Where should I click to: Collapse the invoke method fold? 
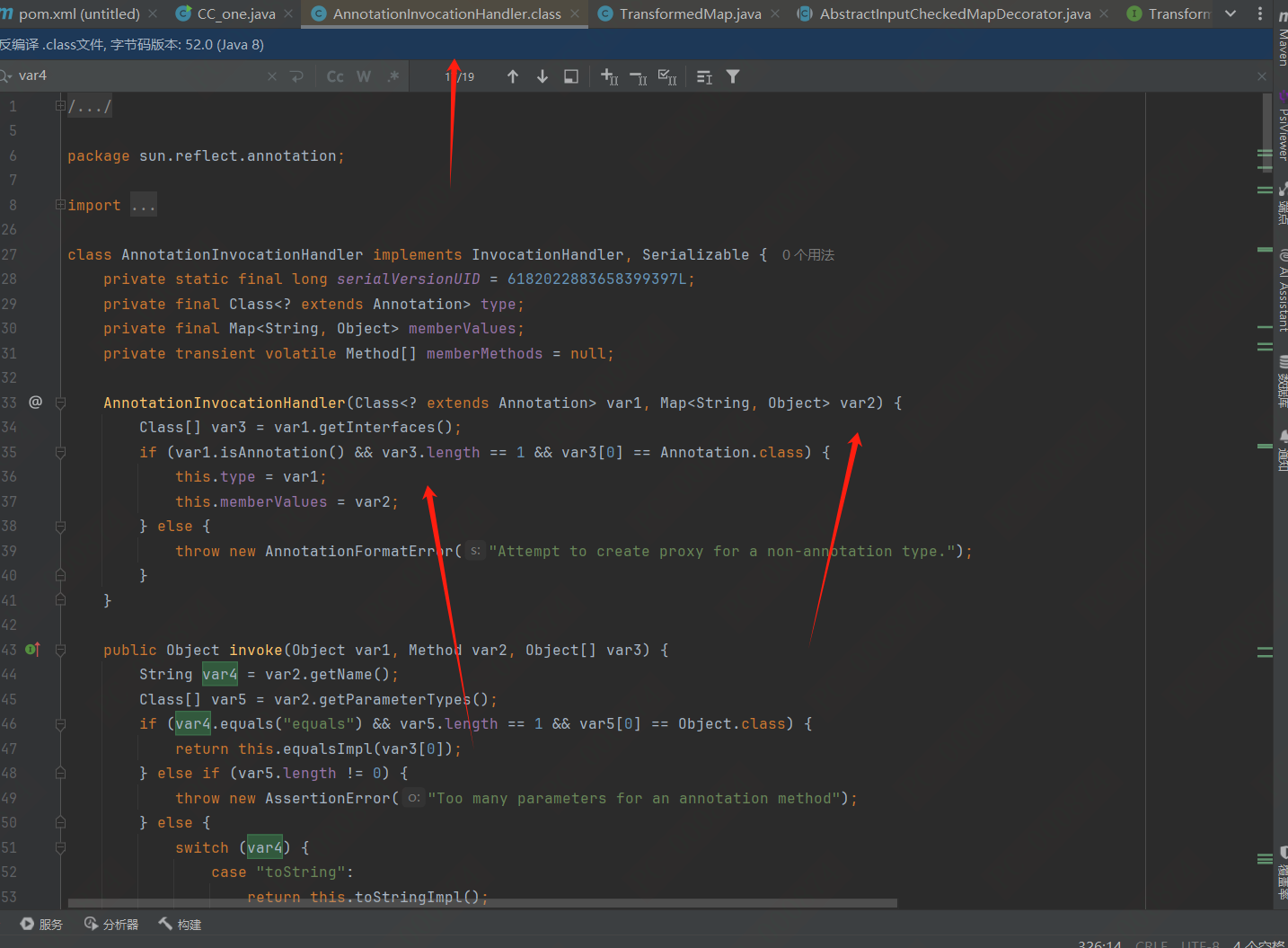click(x=60, y=650)
